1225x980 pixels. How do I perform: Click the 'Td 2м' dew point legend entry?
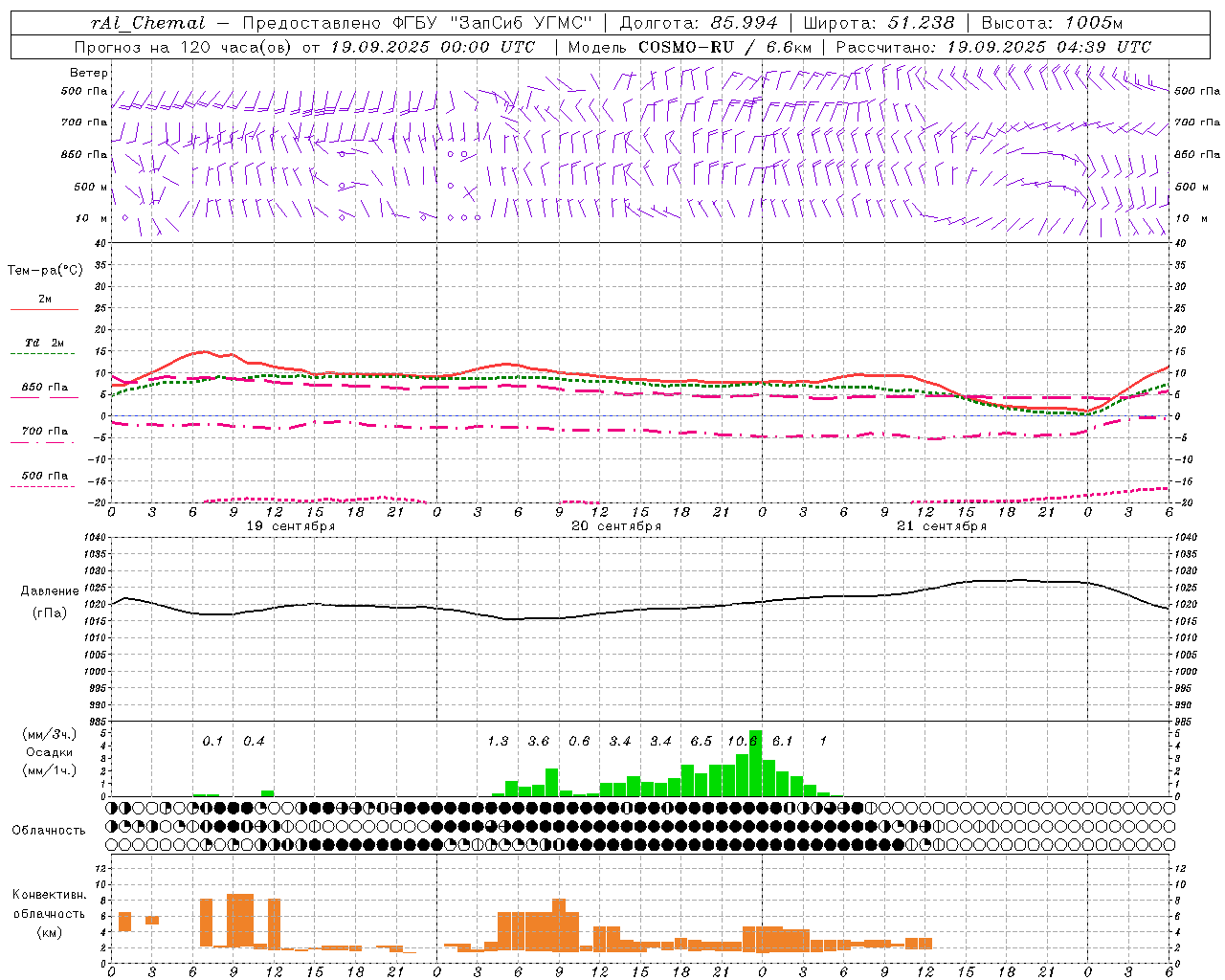tap(45, 343)
